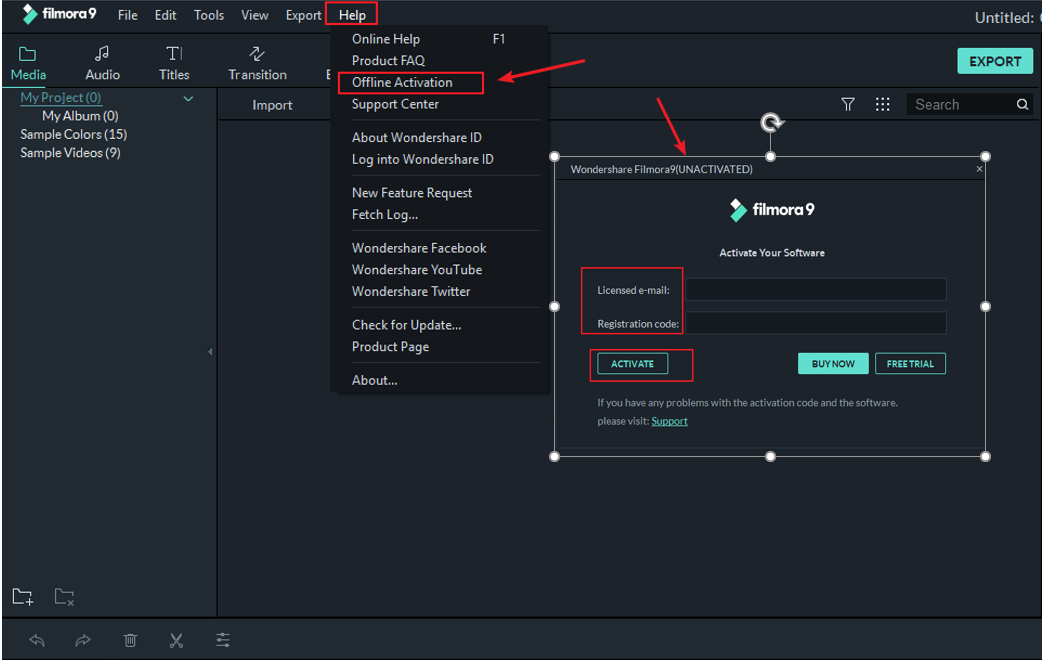
Task: Click the Redo arrow icon
Action: (83, 641)
